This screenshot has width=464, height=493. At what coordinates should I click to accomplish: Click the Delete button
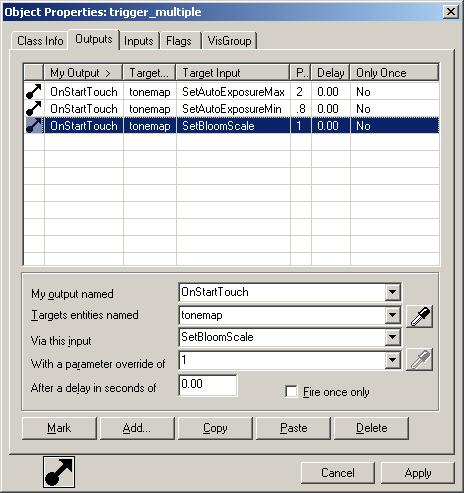click(371, 428)
